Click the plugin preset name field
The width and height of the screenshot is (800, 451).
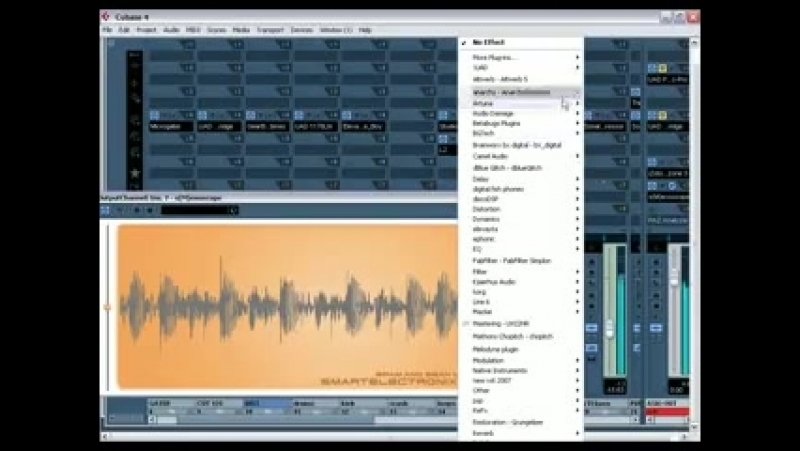(x=195, y=210)
